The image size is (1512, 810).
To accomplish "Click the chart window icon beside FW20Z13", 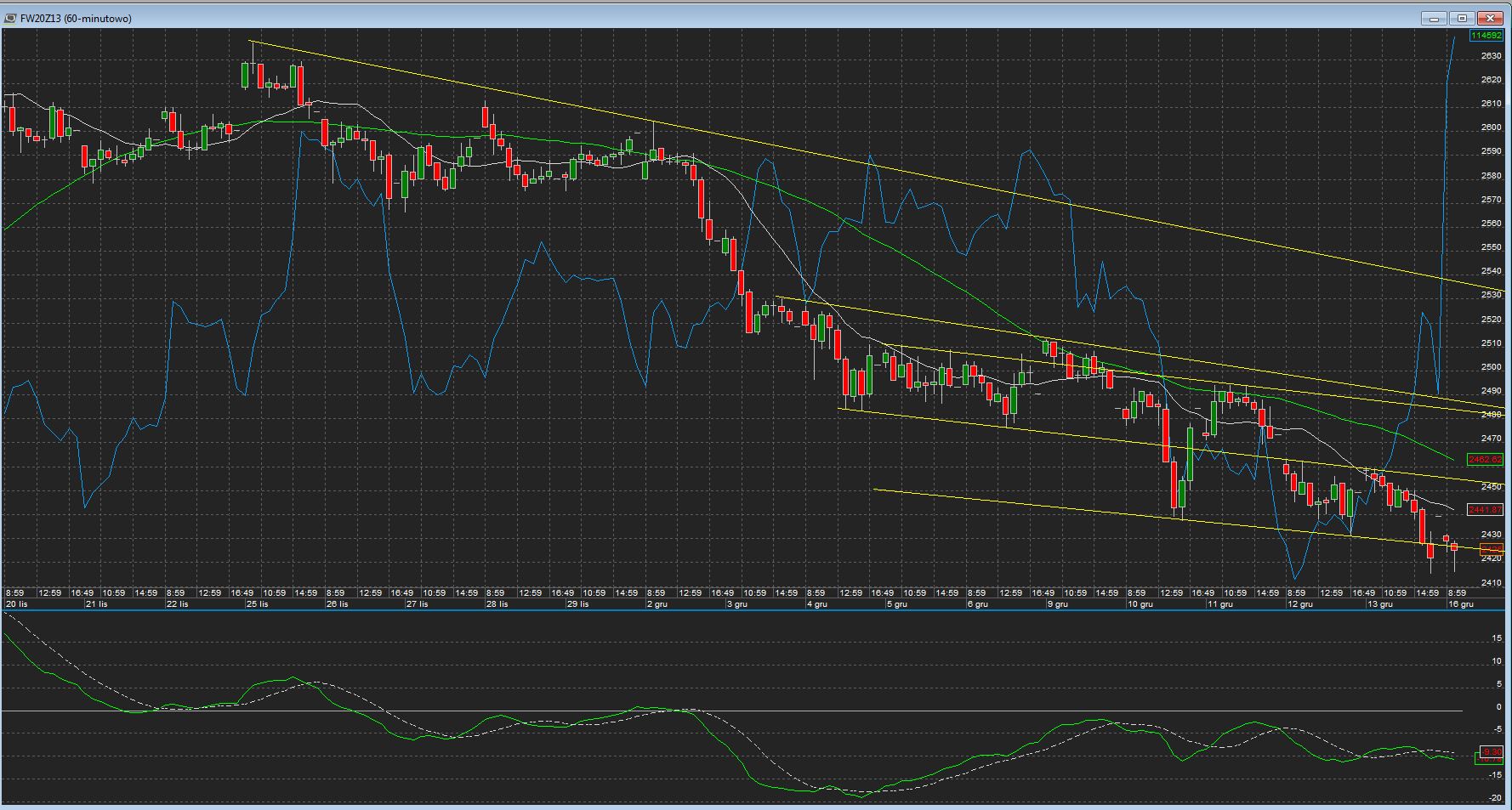I will [10, 18].
